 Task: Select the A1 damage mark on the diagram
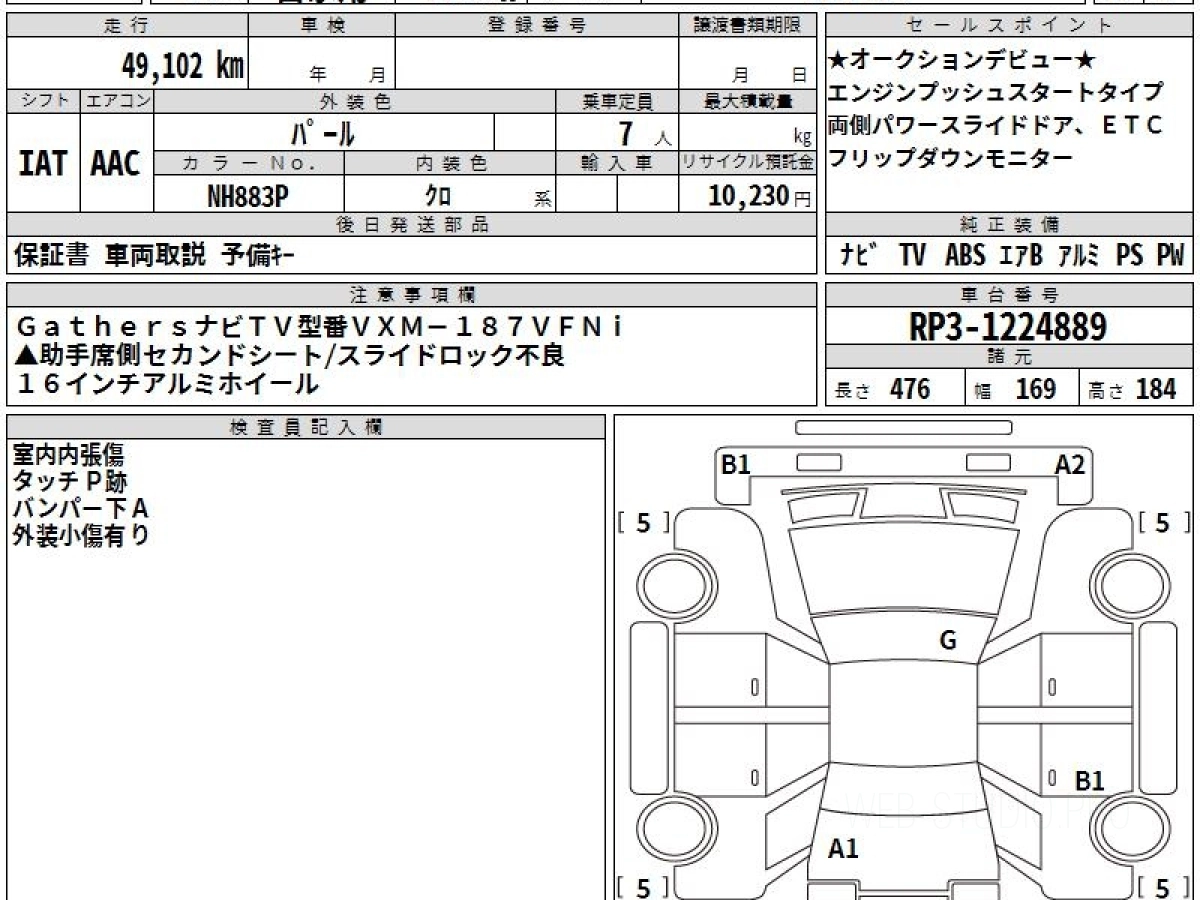point(844,849)
